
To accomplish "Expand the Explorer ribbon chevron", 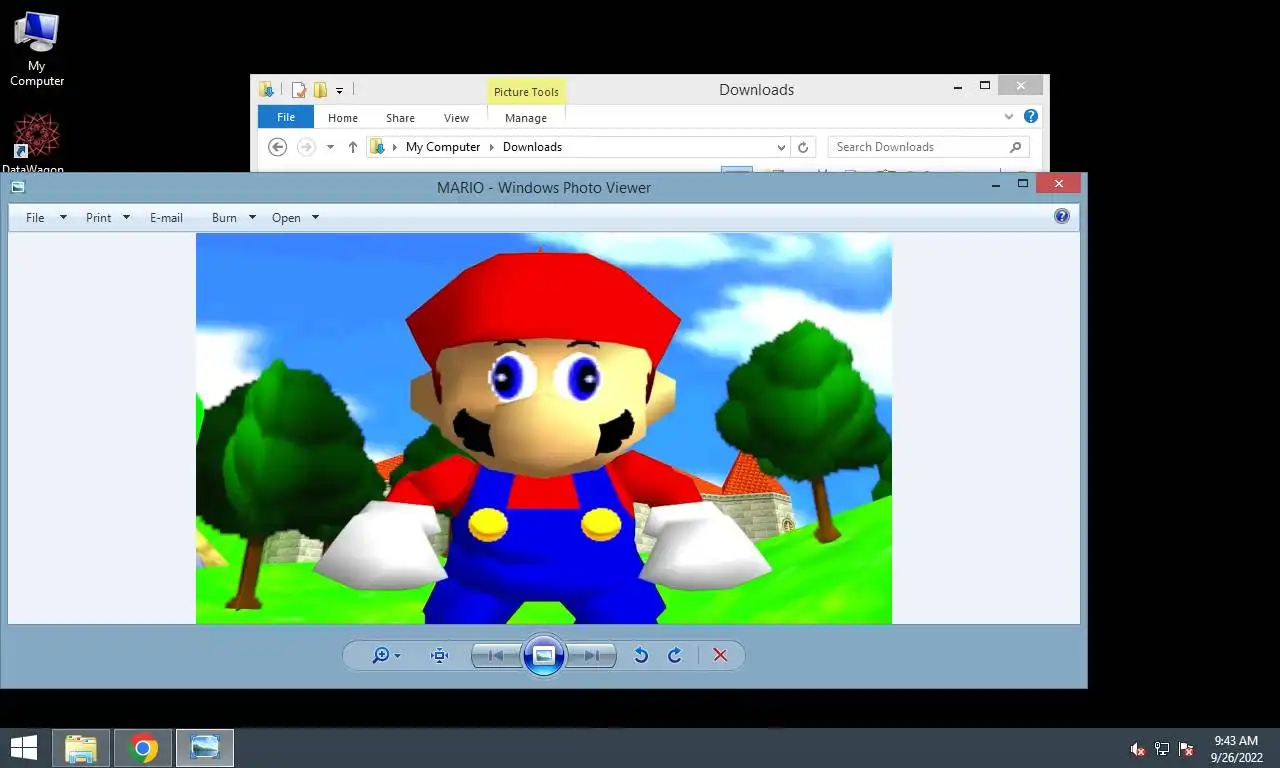I will pos(1008,117).
